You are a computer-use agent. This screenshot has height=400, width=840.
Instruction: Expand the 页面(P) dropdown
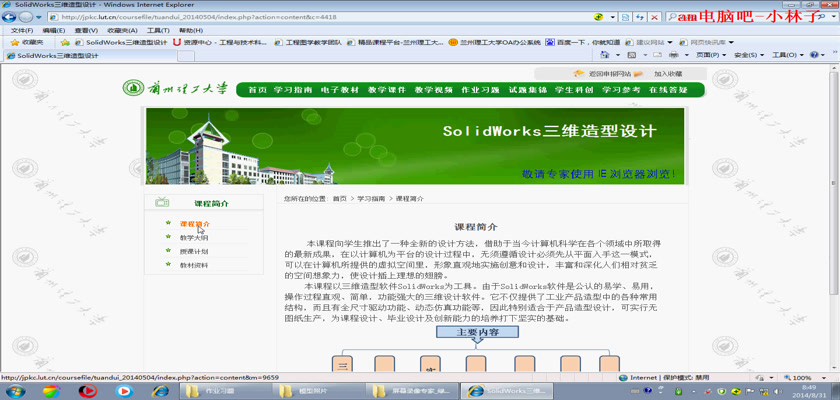(x=711, y=55)
